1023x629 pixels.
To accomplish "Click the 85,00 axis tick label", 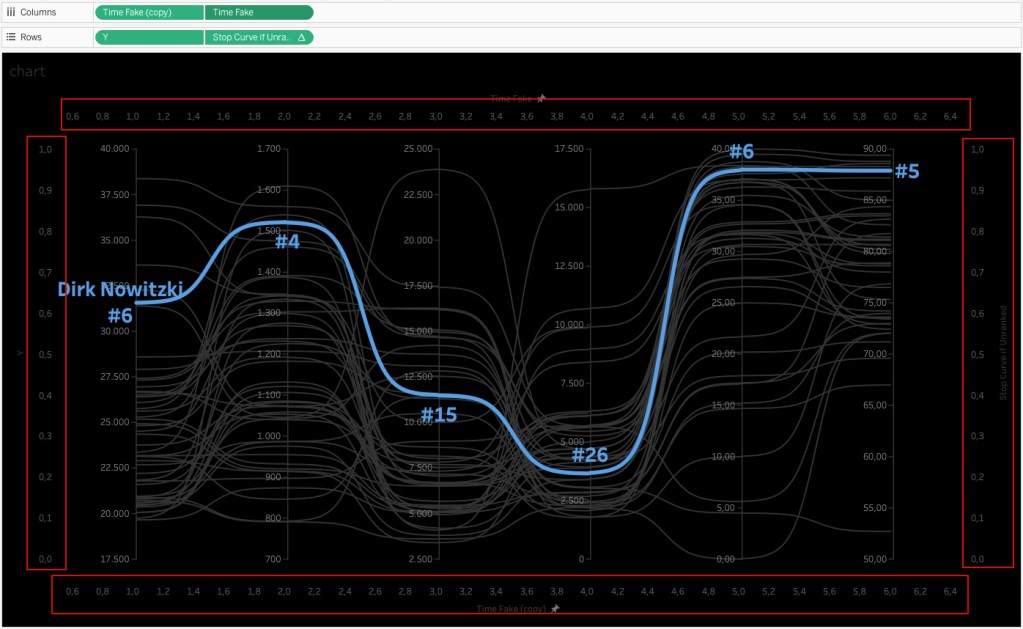I will (875, 200).
